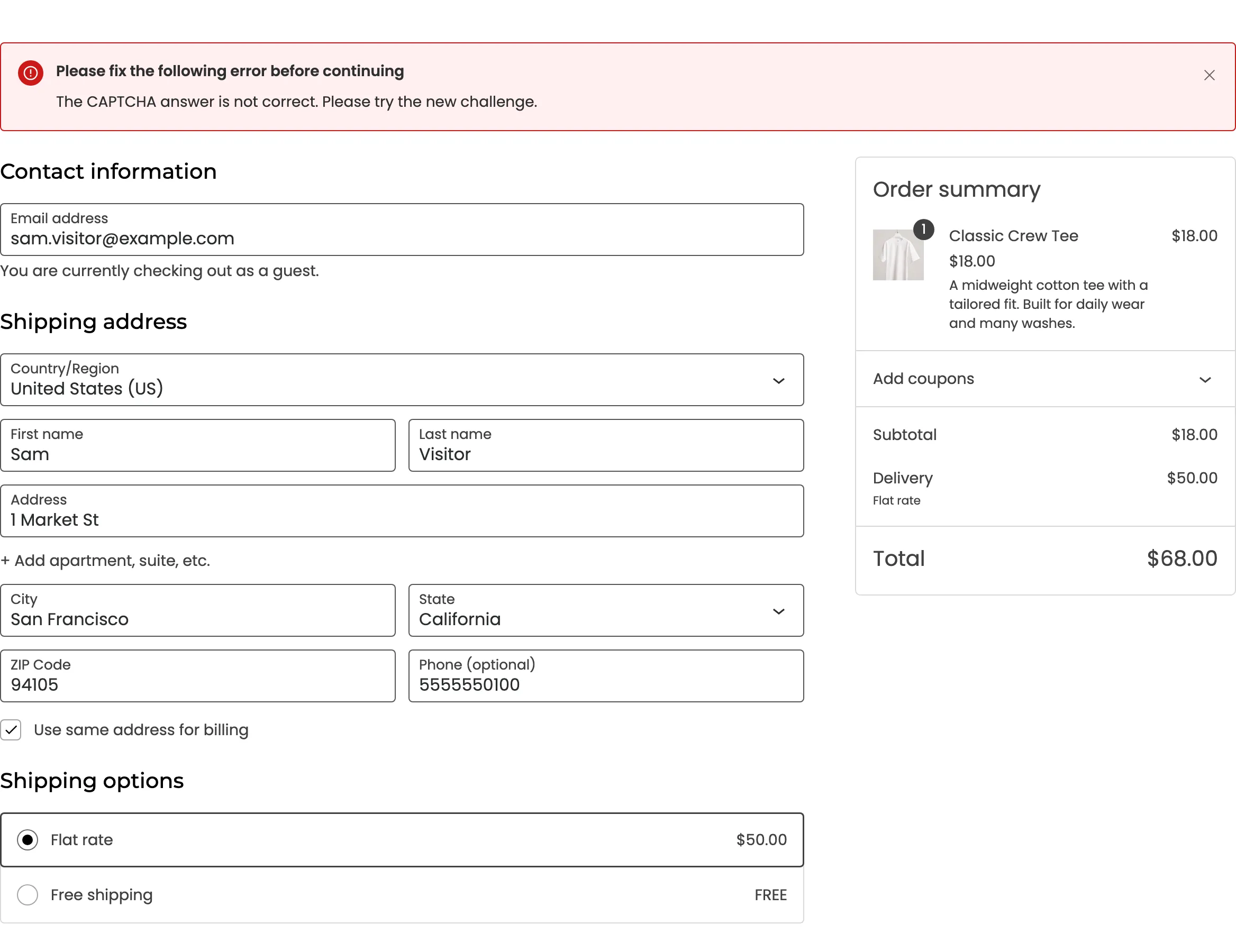The height and width of the screenshot is (952, 1236).
Task: Click the Shipping address heading
Action: 93,321
